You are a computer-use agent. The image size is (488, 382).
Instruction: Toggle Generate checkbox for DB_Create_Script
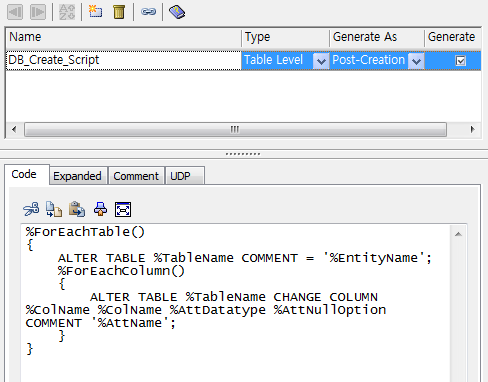tap(460, 61)
